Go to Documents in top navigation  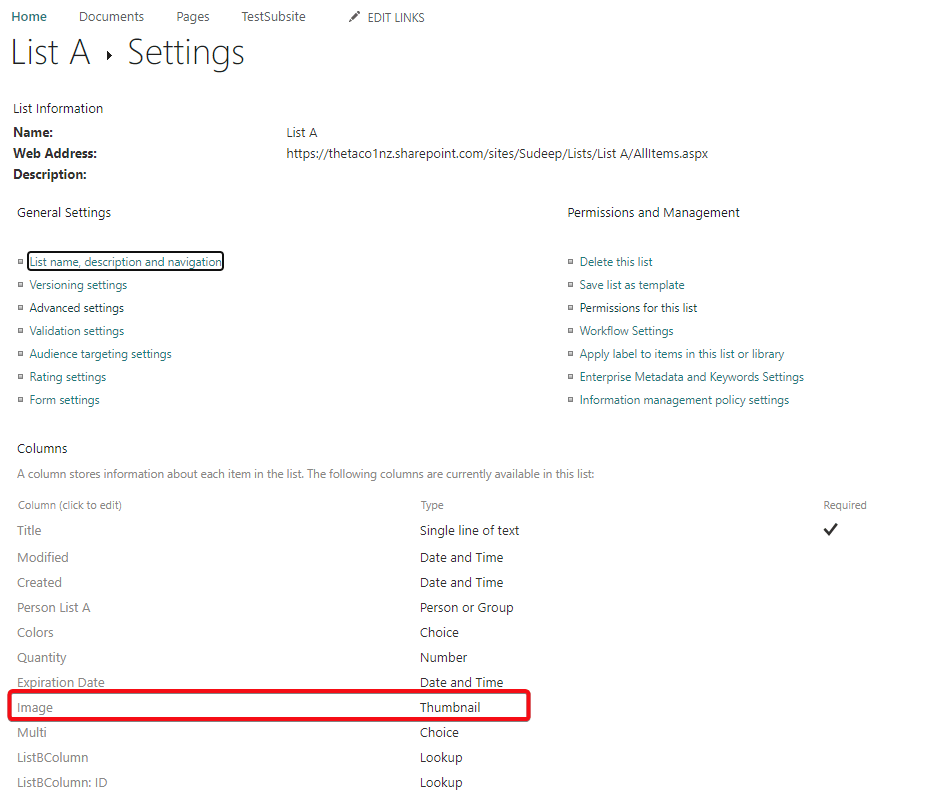pyautogui.click(x=111, y=17)
